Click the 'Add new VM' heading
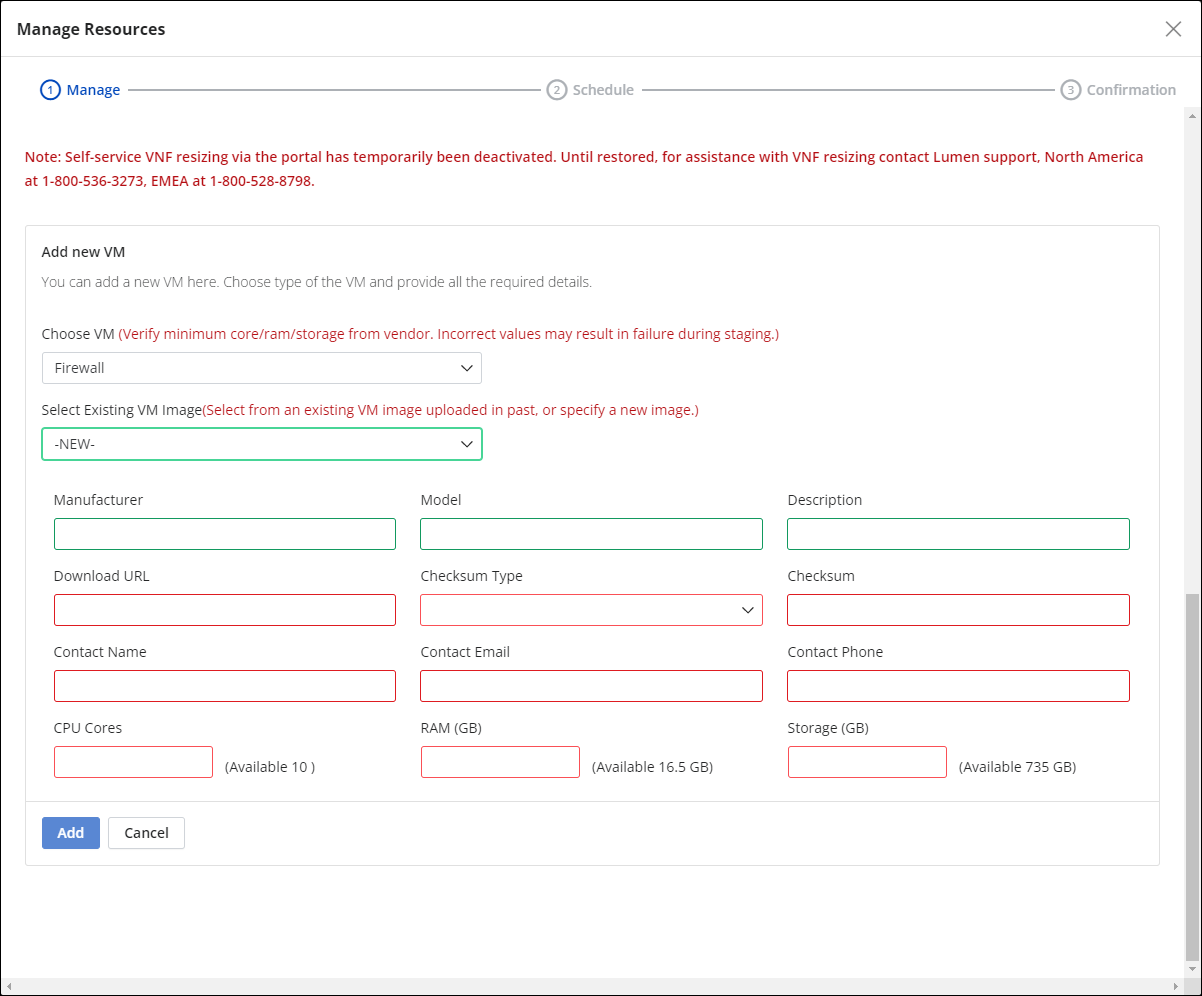This screenshot has height=996, width=1202. [x=83, y=252]
